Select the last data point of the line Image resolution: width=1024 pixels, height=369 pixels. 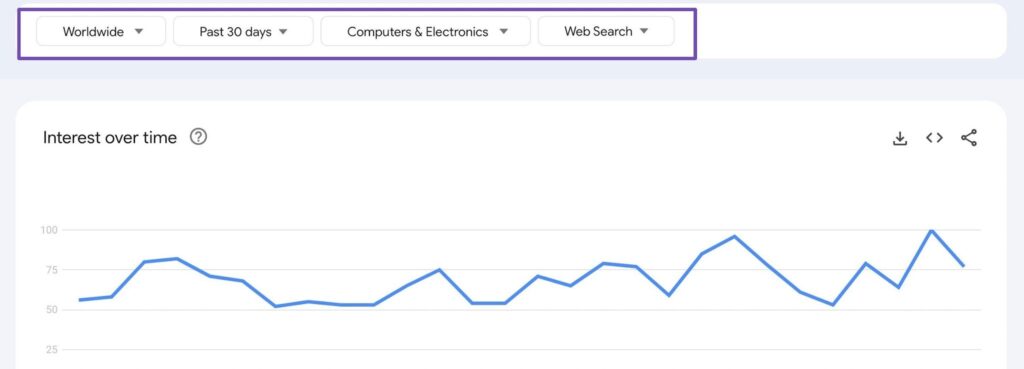(964, 266)
